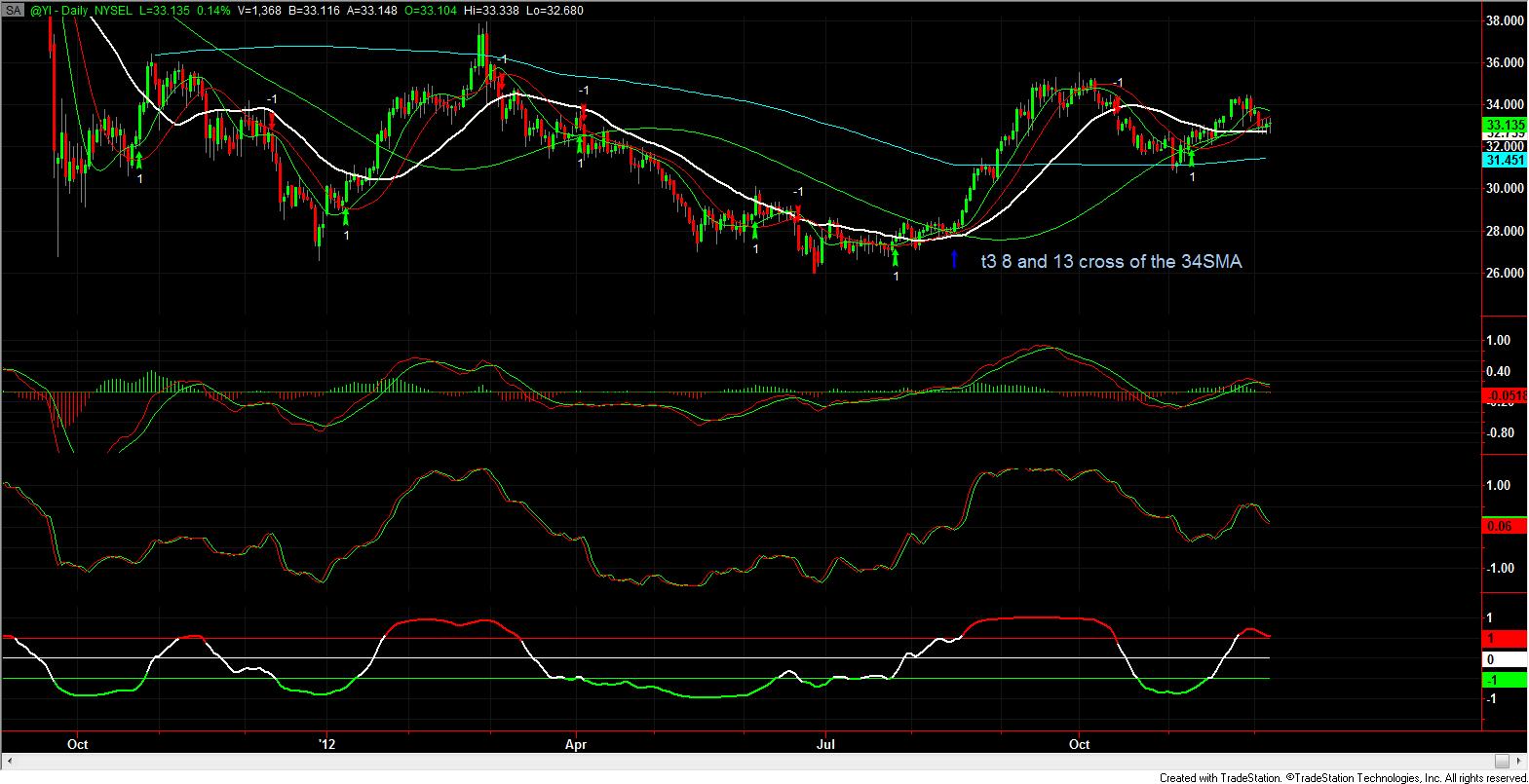Click the green 33.135 current price tag

point(1503,125)
